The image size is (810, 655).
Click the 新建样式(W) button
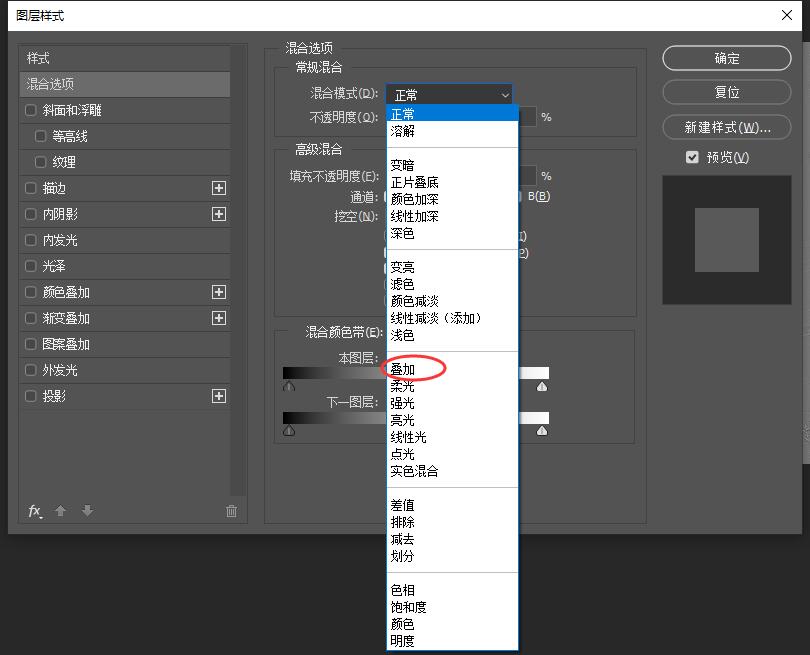pyautogui.click(x=726, y=127)
